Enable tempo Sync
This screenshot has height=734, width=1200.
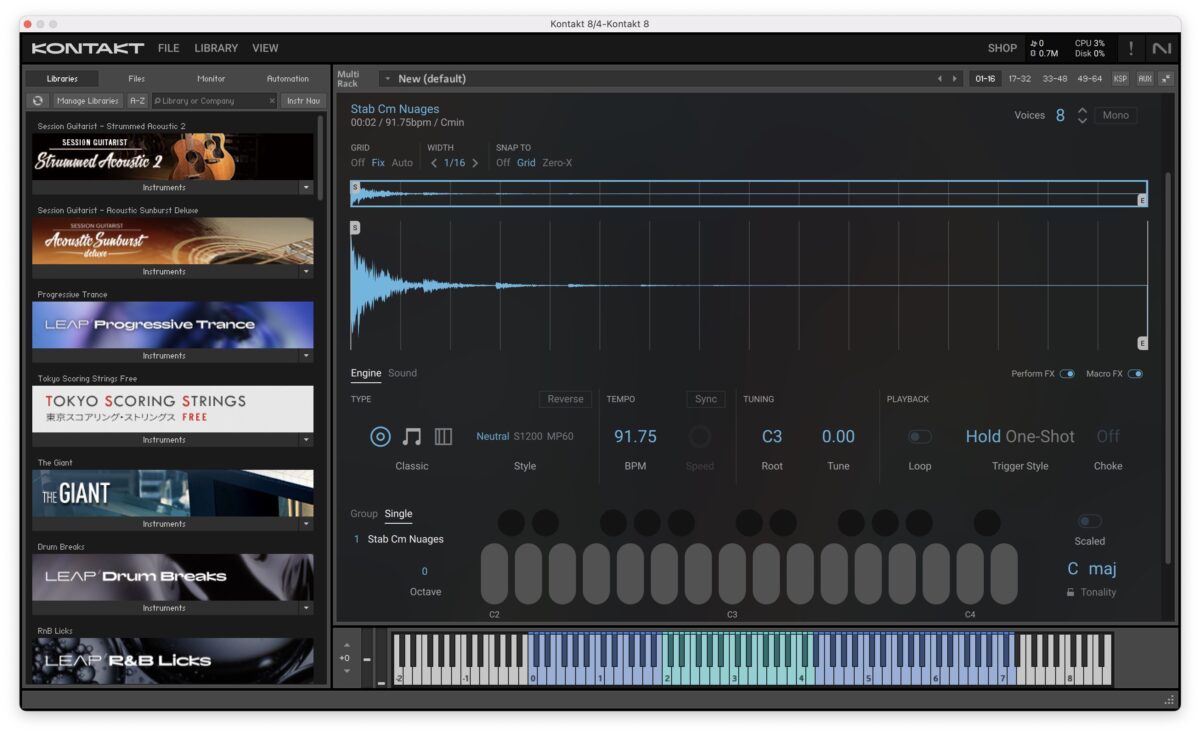point(706,399)
